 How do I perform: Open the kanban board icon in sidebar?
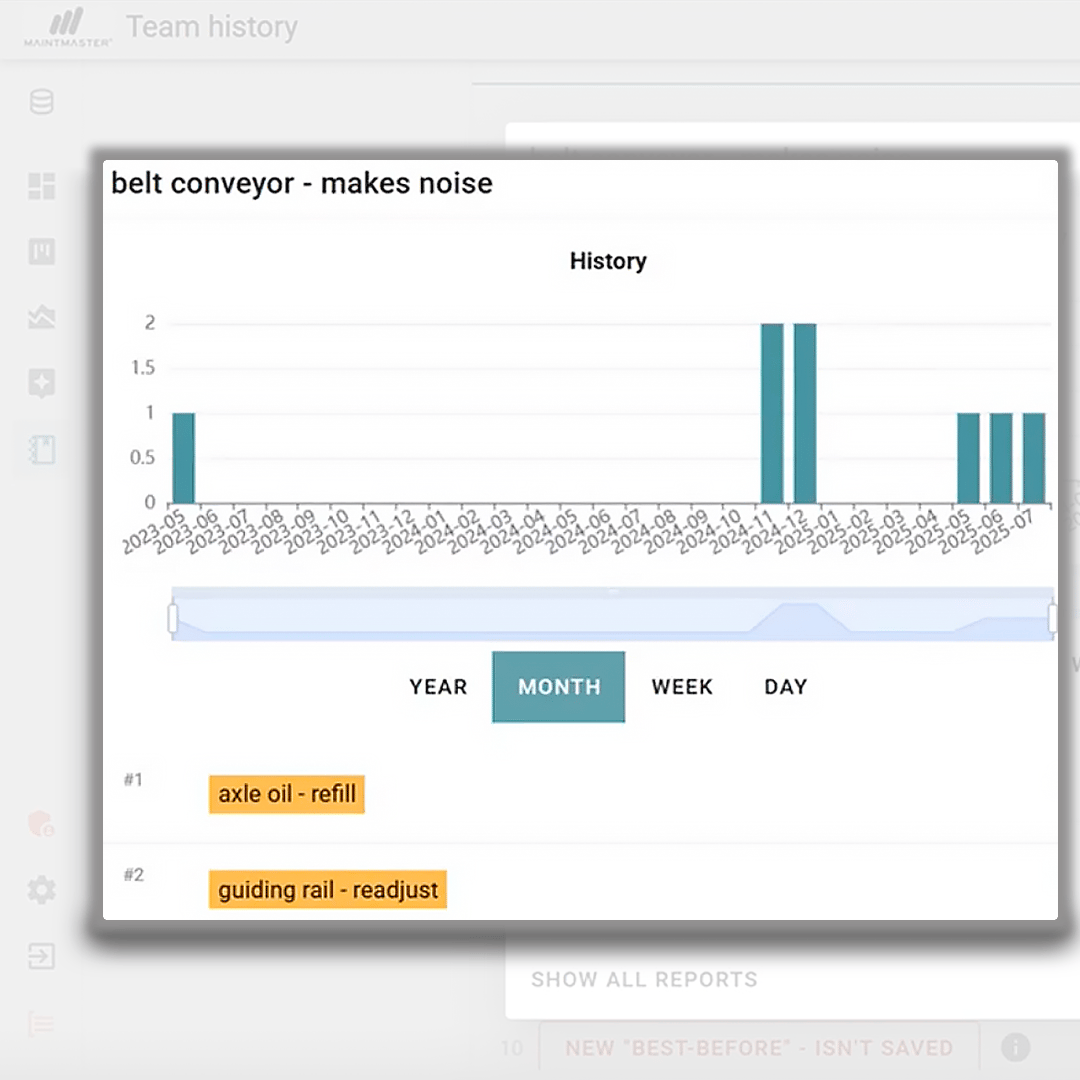(x=41, y=253)
